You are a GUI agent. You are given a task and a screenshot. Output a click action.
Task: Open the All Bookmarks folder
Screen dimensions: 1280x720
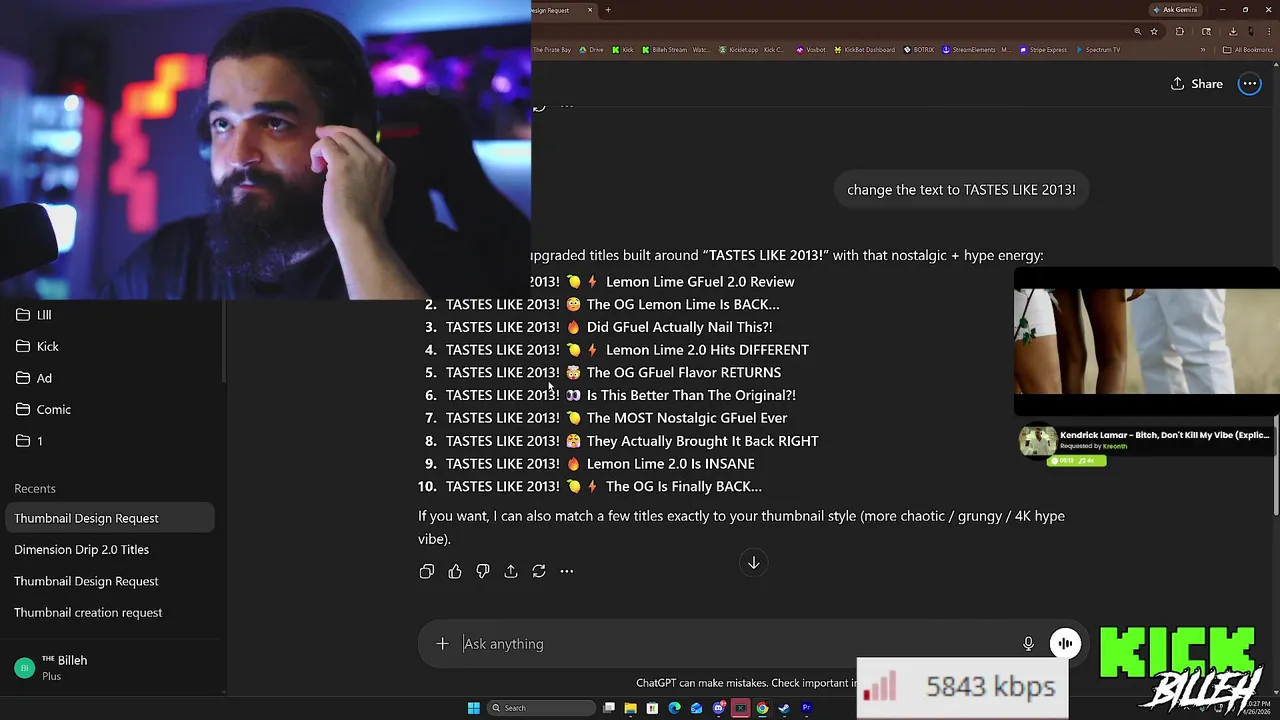tap(1248, 50)
